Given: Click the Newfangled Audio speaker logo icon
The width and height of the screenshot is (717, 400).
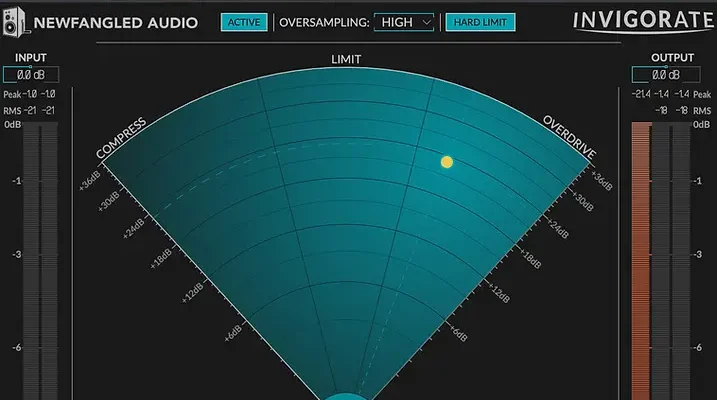Looking at the screenshot, I should [x=15, y=20].
